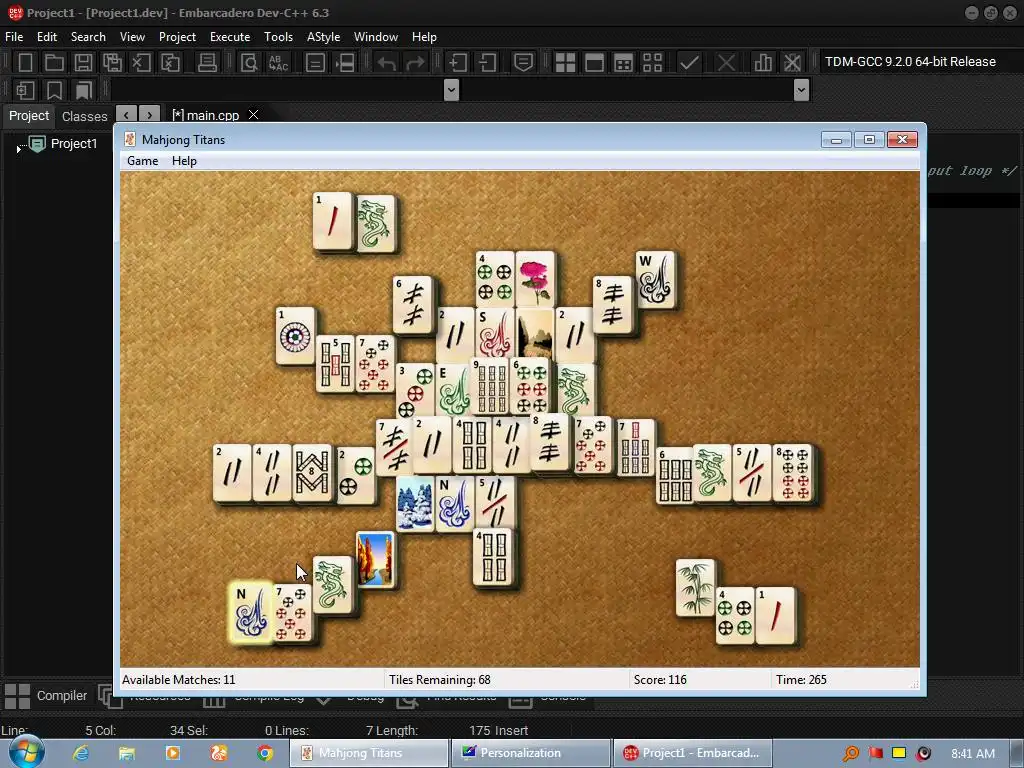1024x768 pixels.
Task: Click the 8 of bamboo M-shaped tile
Action: tap(312, 473)
